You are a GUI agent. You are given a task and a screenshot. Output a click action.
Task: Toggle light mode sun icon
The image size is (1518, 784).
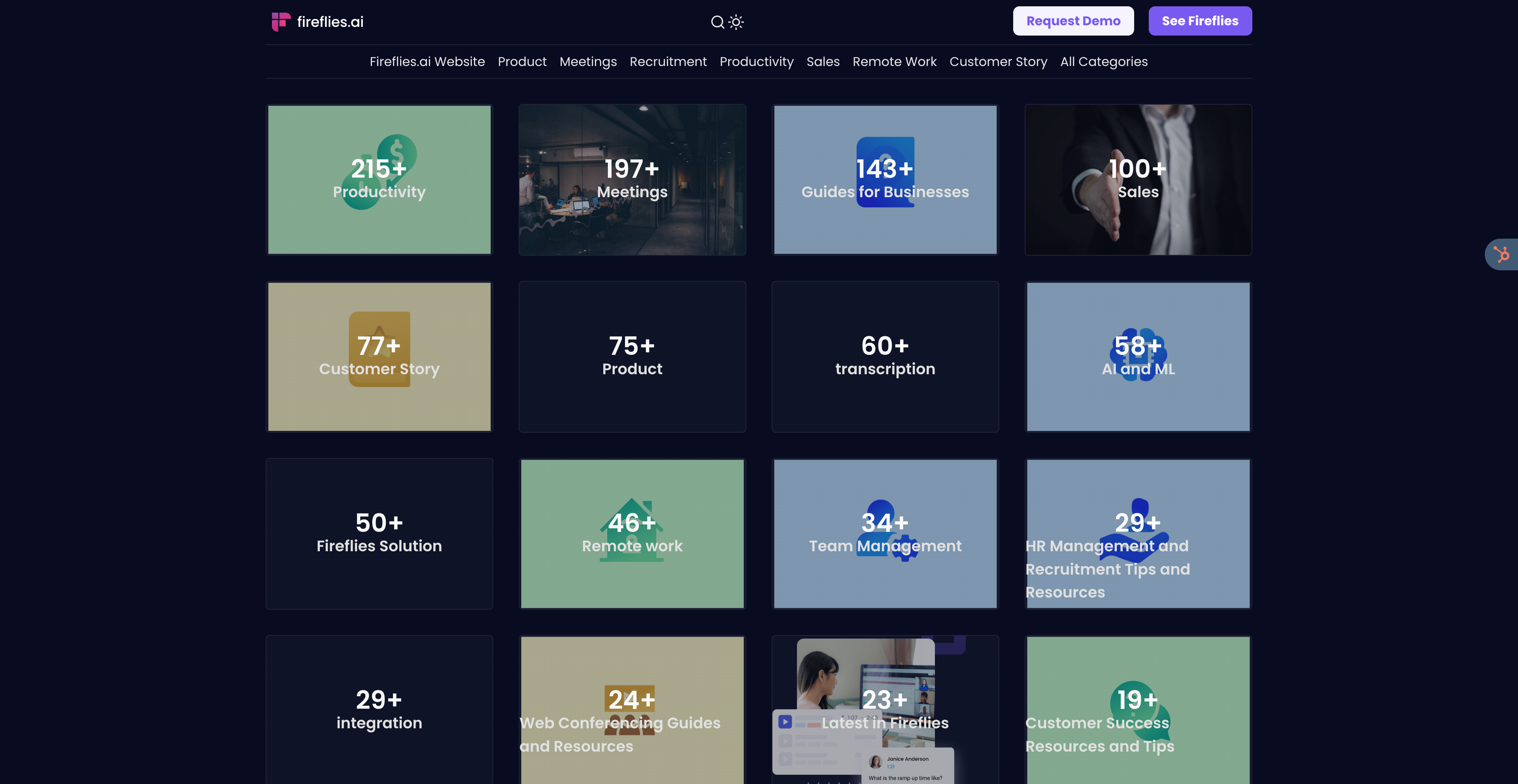click(736, 22)
